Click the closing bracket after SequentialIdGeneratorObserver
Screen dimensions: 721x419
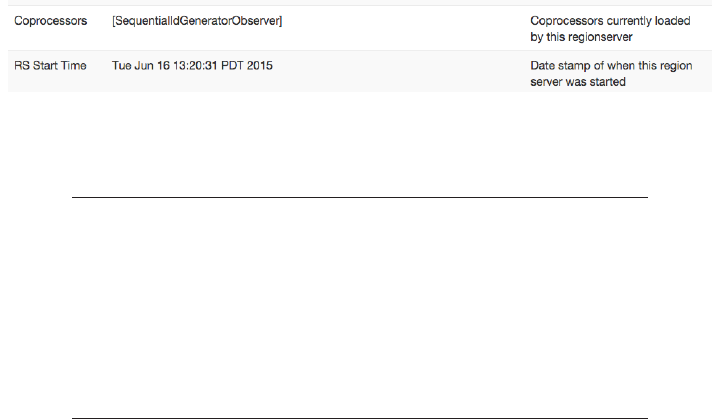(x=281, y=20)
